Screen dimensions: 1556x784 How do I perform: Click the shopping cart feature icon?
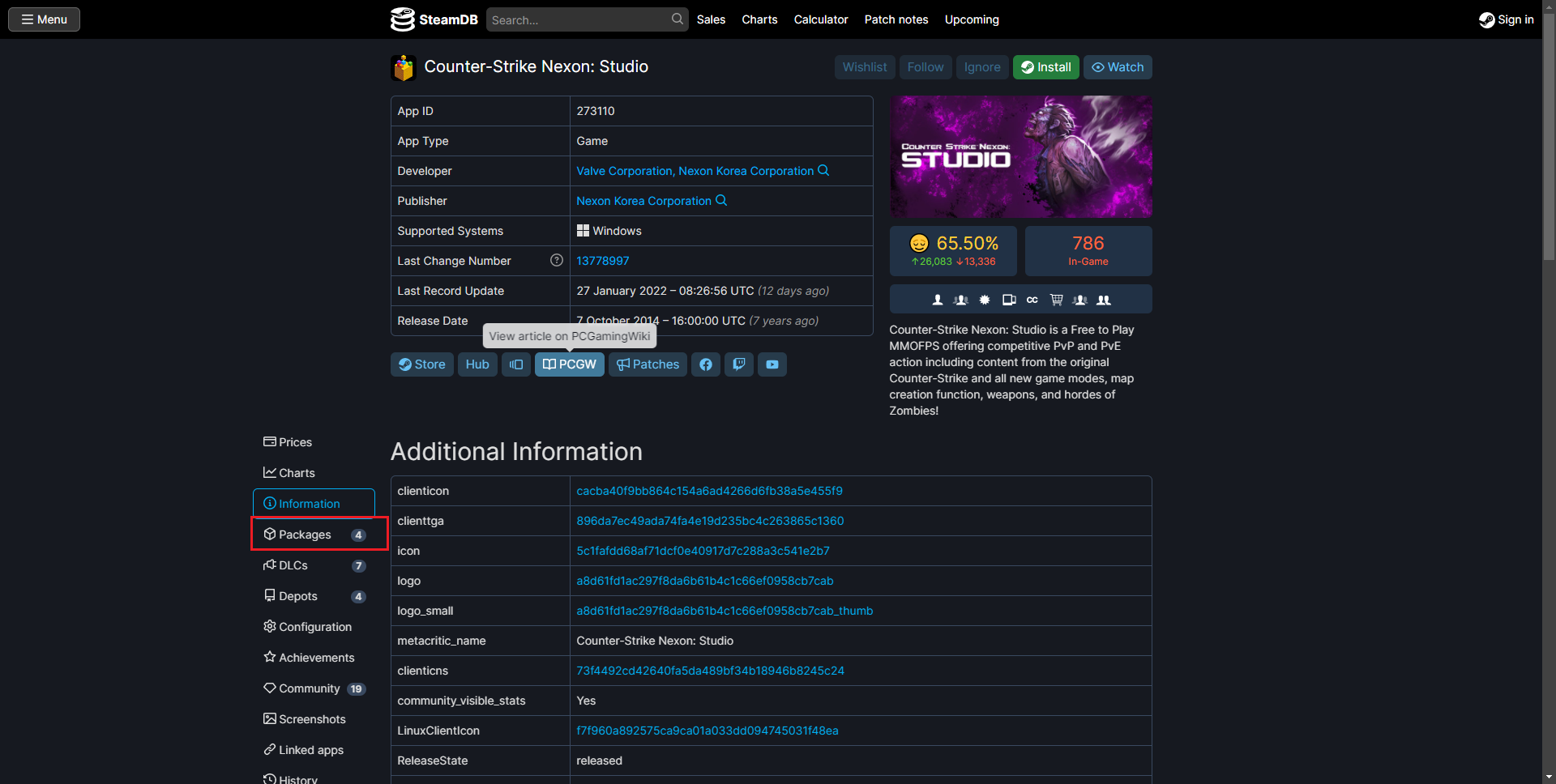click(1056, 300)
